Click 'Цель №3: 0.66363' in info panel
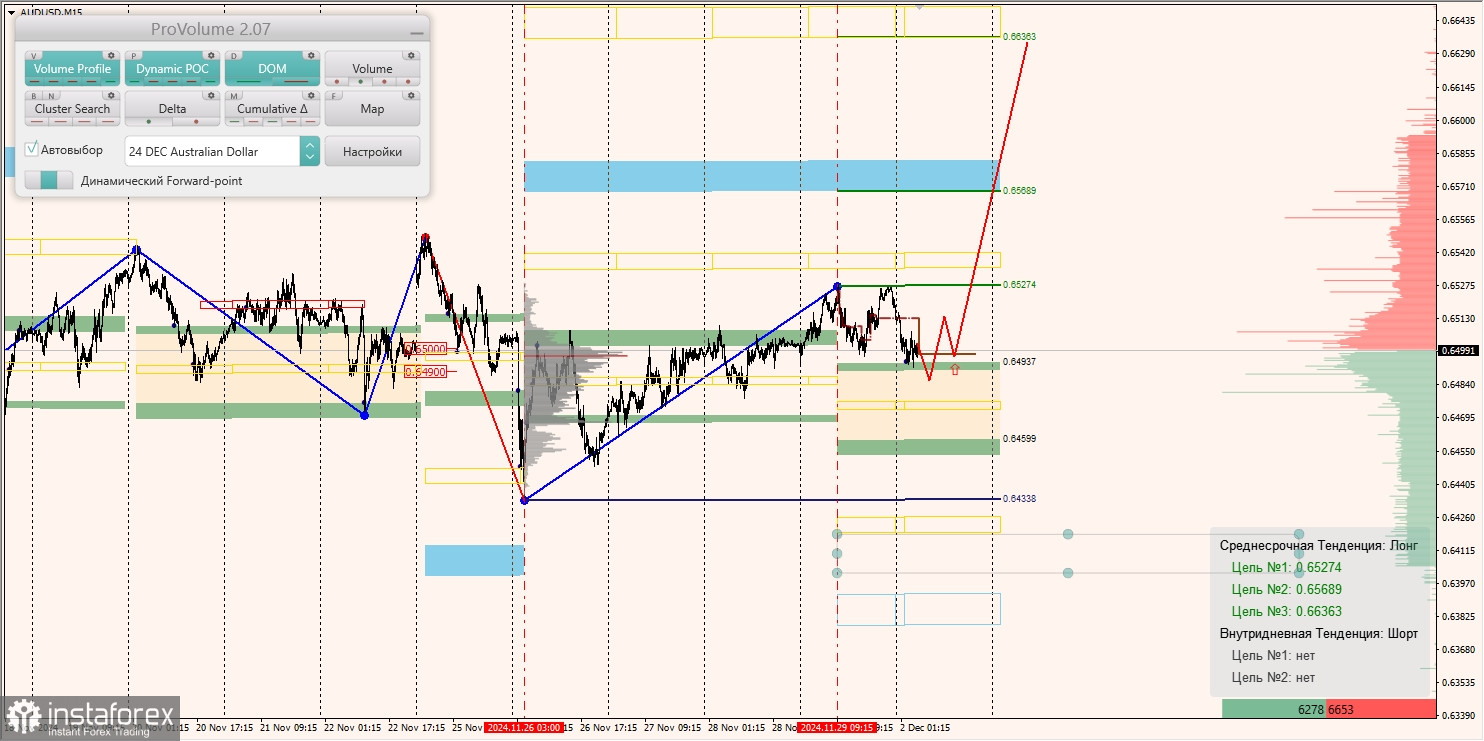This screenshot has width=1484, height=741. (1286, 611)
